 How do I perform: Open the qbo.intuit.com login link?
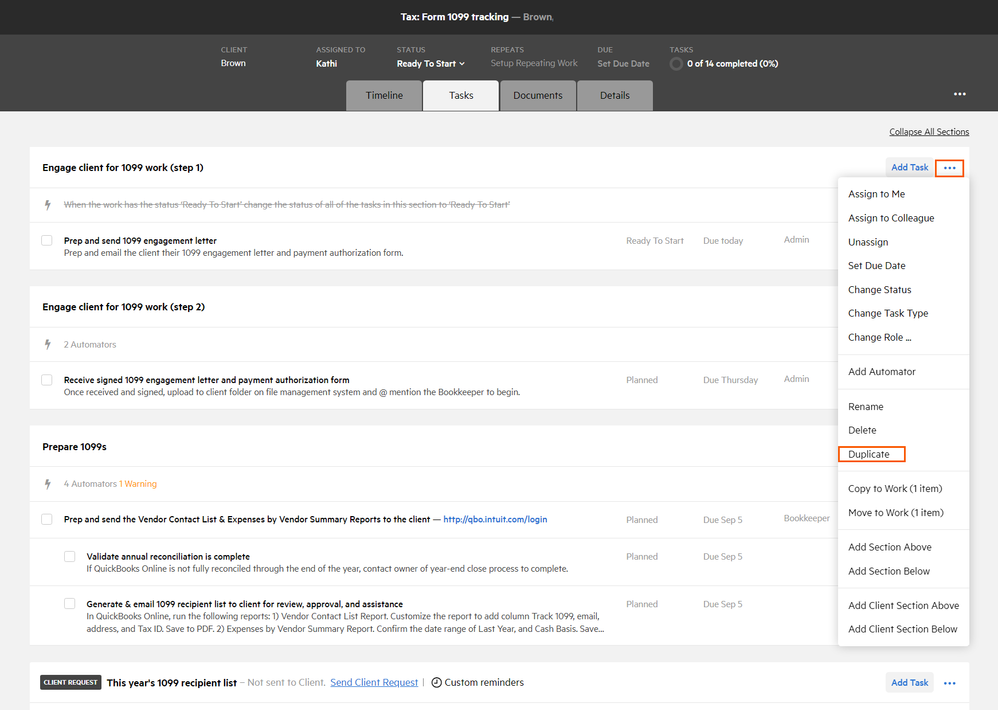pyautogui.click(x=495, y=520)
